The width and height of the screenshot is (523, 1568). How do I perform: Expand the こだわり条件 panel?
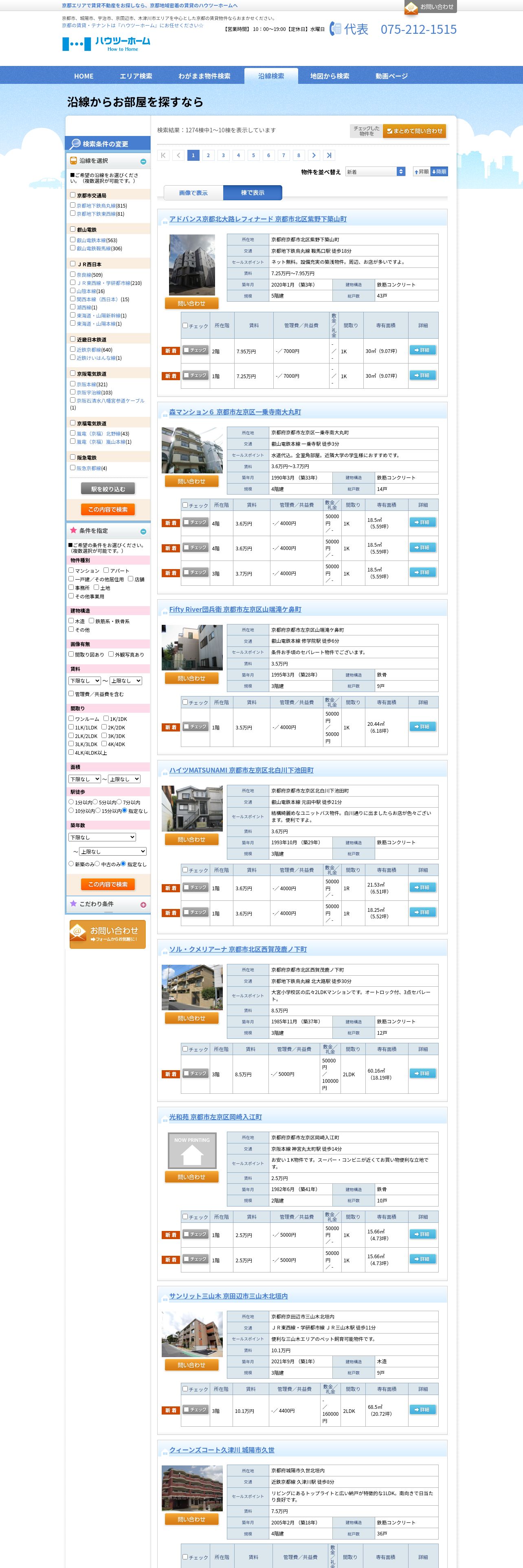point(143,904)
